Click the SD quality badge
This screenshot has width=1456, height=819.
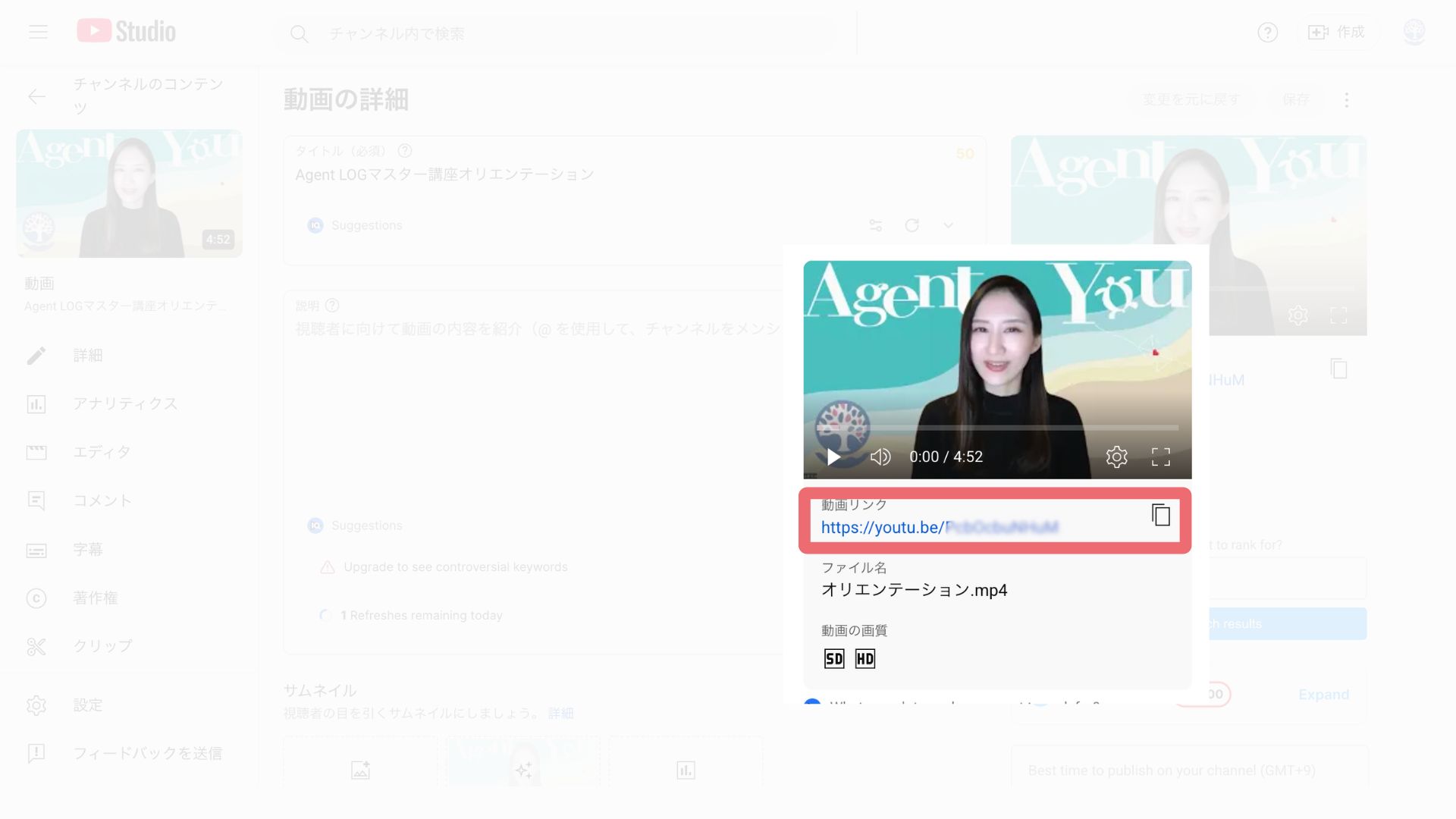click(x=834, y=658)
